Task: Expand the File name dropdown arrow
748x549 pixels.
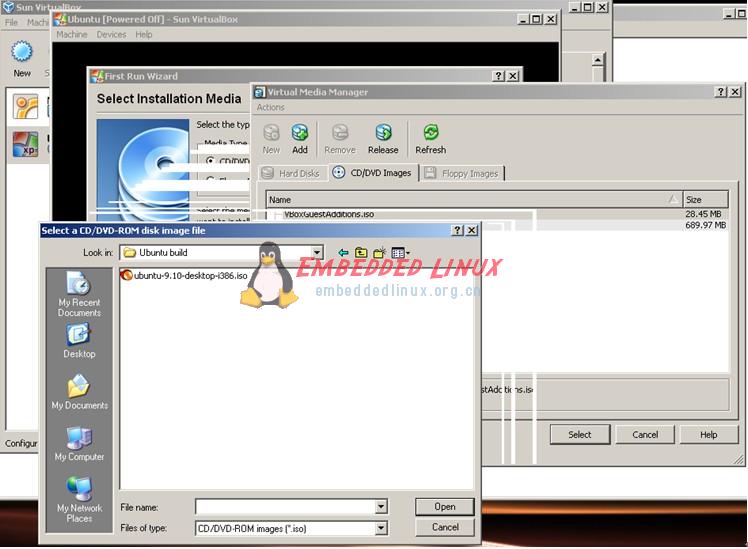Action: [x=381, y=507]
